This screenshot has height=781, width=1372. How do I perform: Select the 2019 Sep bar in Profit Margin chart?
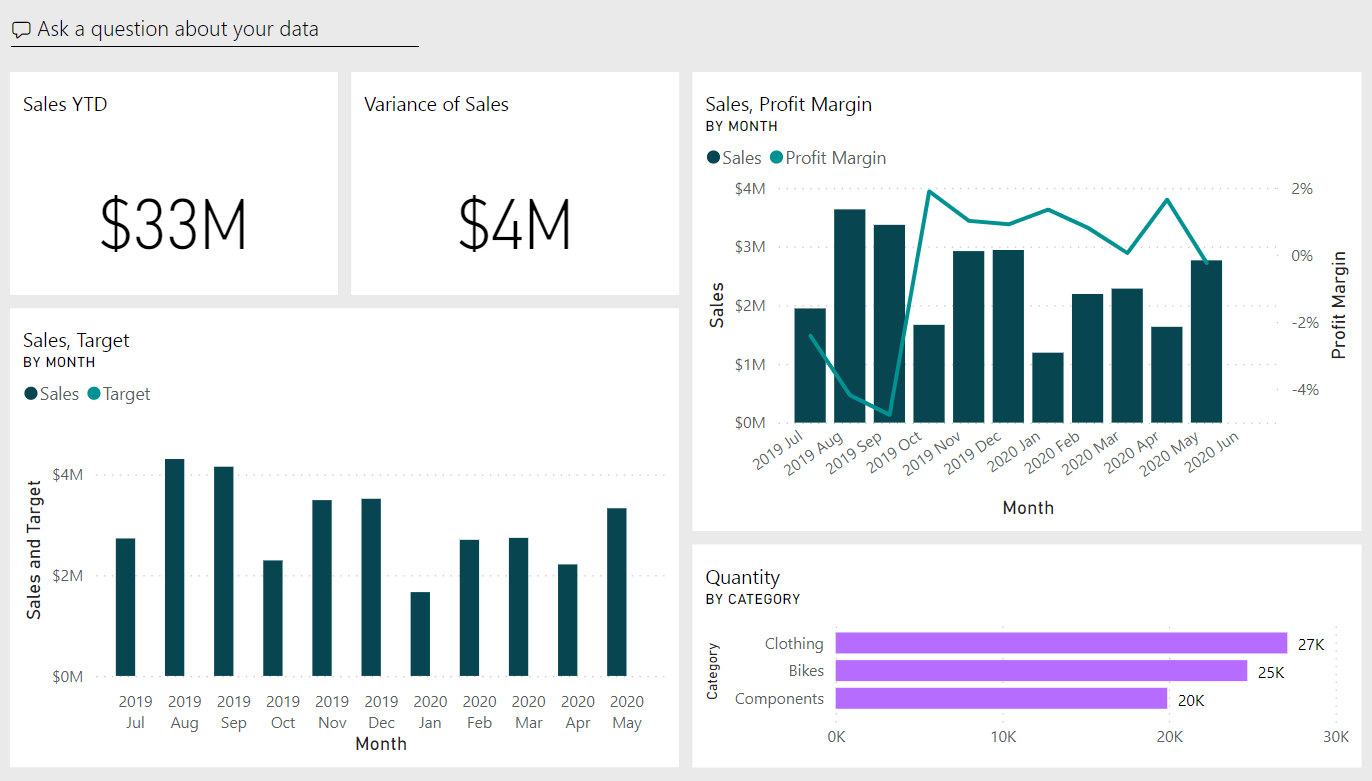tap(889, 323)
